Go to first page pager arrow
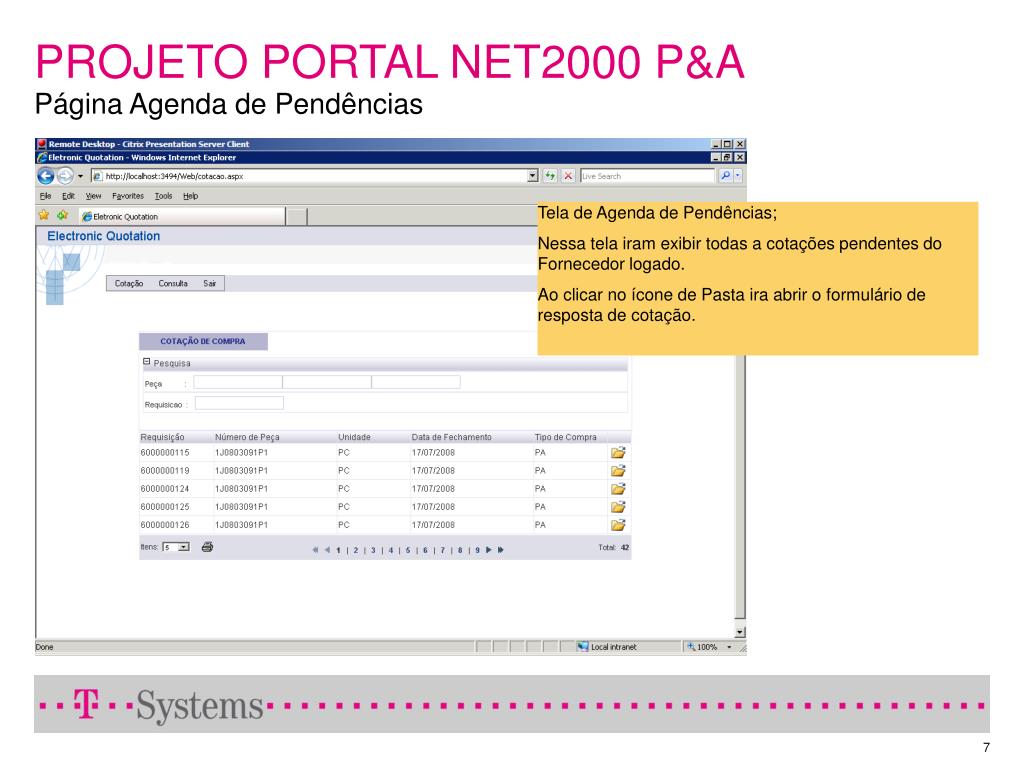Image resolution: width=1024 pixels, height=768 pixels. [x=315, y=550]
